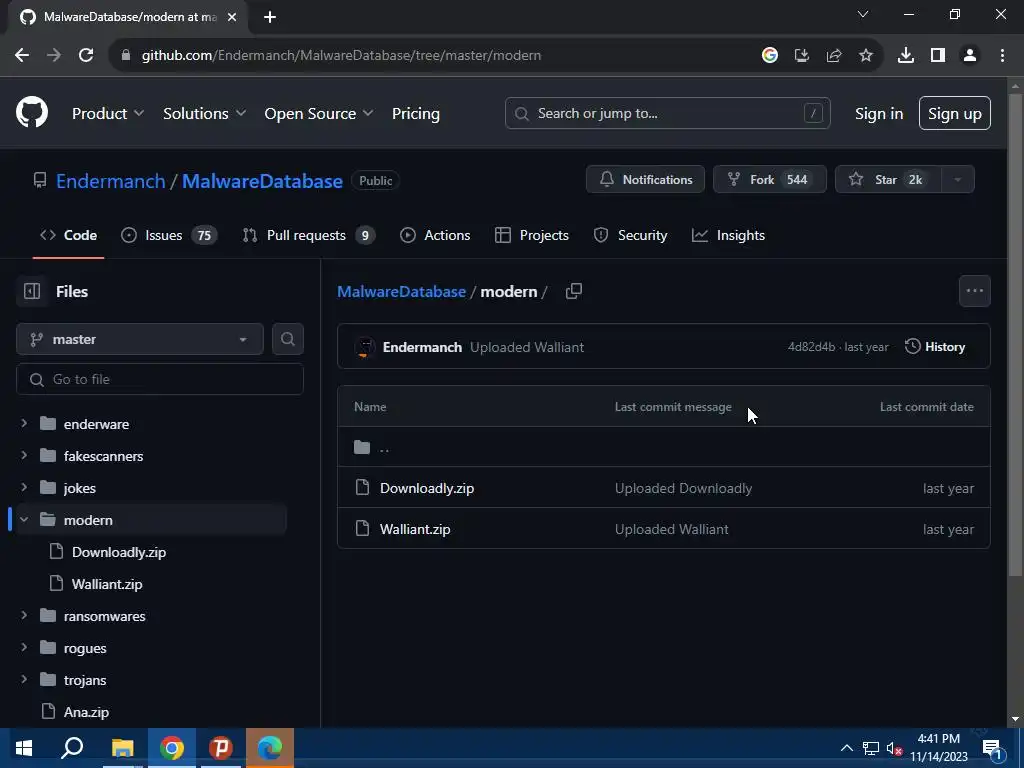The height and width of the screenshot is (768, 1024).
Task: Open File Explorer from the taskbar
Action: [123, 748]
